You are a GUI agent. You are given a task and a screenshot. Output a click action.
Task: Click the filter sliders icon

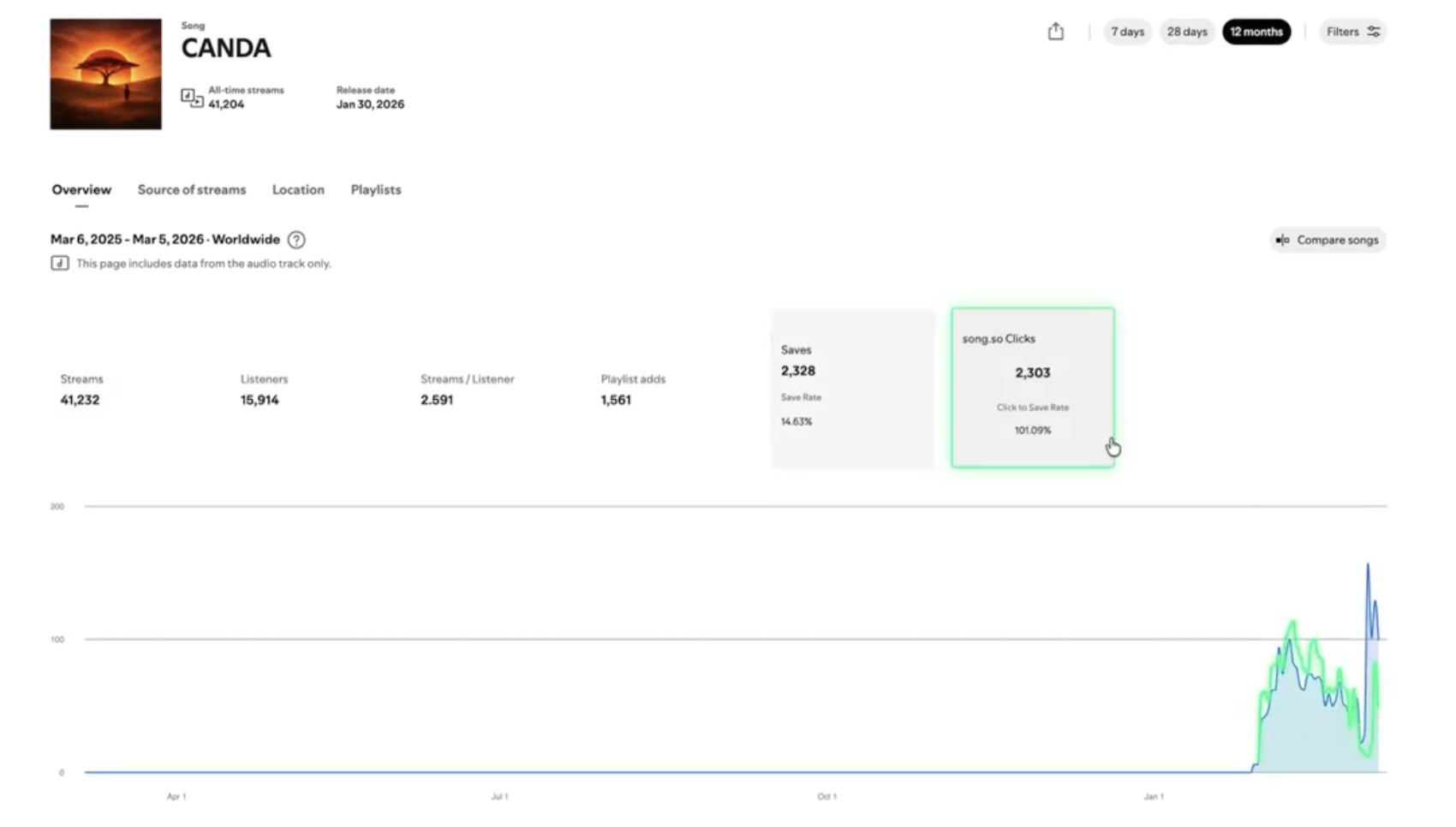(1373, 32)
